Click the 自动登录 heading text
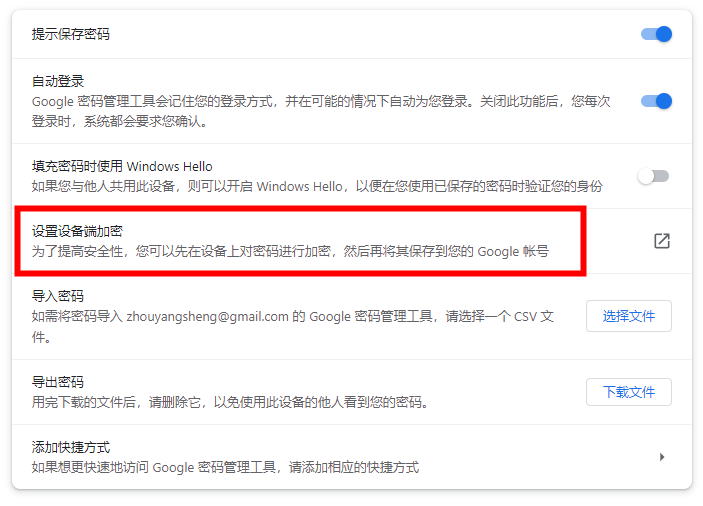This screenshot has width=703, height=506. coord(58,81)
